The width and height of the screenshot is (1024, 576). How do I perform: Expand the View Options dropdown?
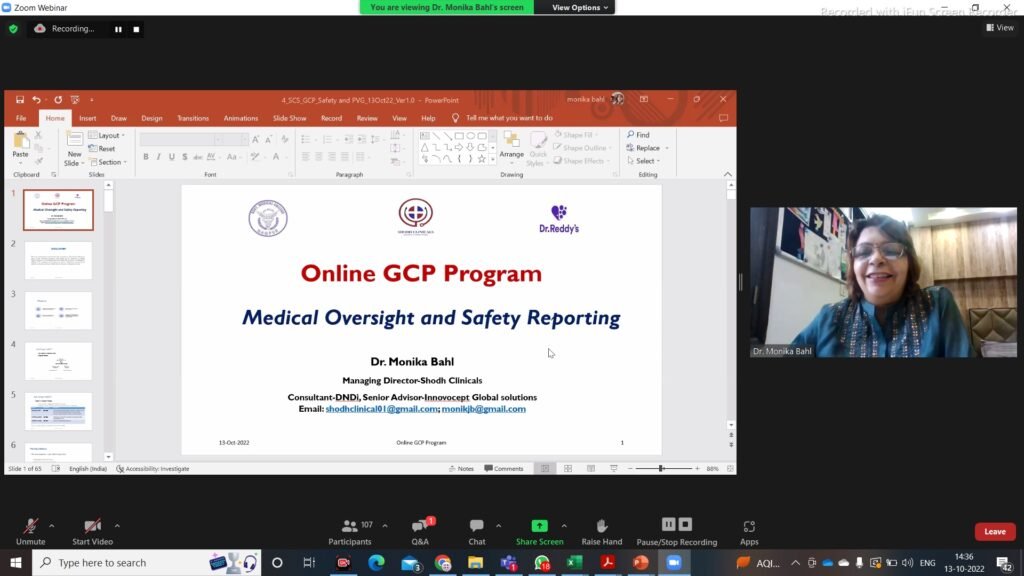click(580, 7)
